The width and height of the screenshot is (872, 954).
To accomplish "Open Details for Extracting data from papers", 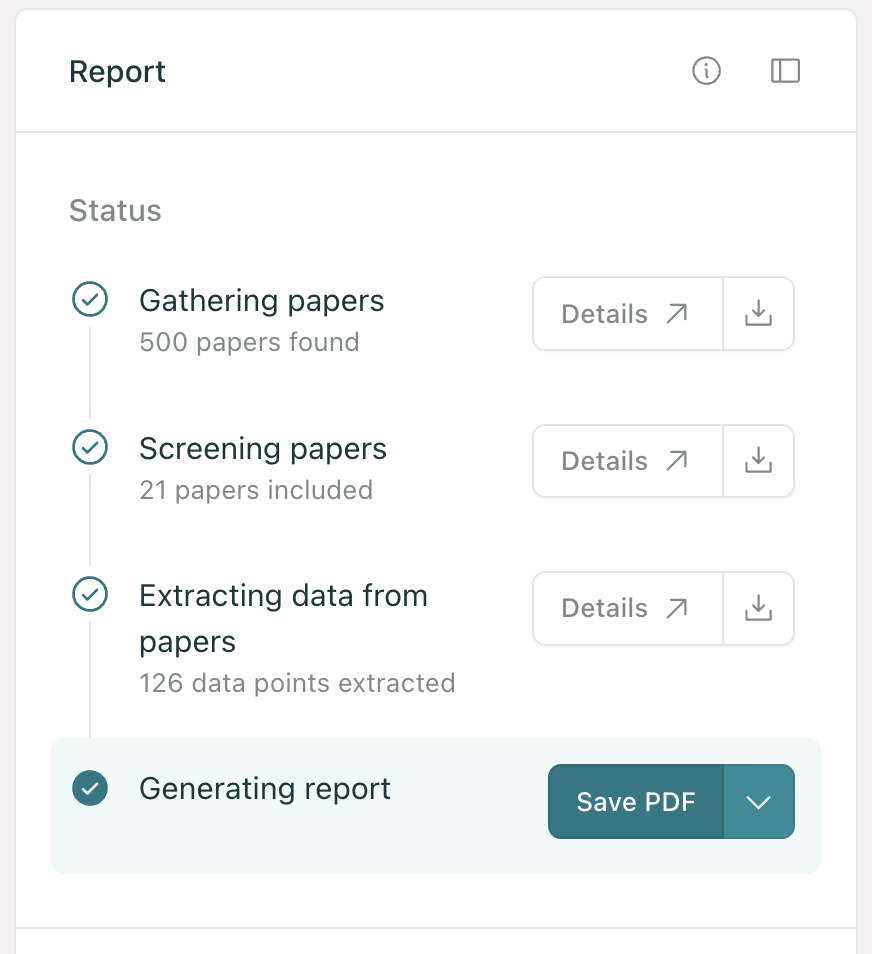I will click(x=628, y=608).
